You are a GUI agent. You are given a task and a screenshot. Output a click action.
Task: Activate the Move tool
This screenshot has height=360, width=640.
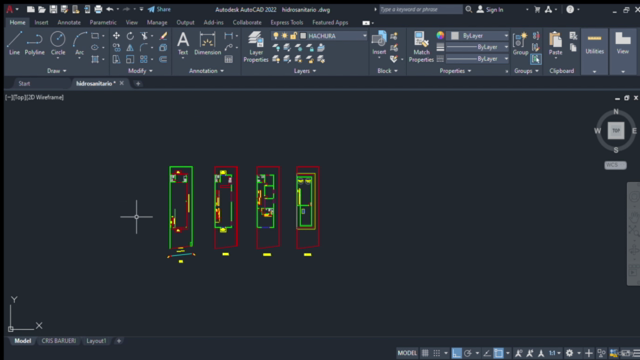(116, 36)
